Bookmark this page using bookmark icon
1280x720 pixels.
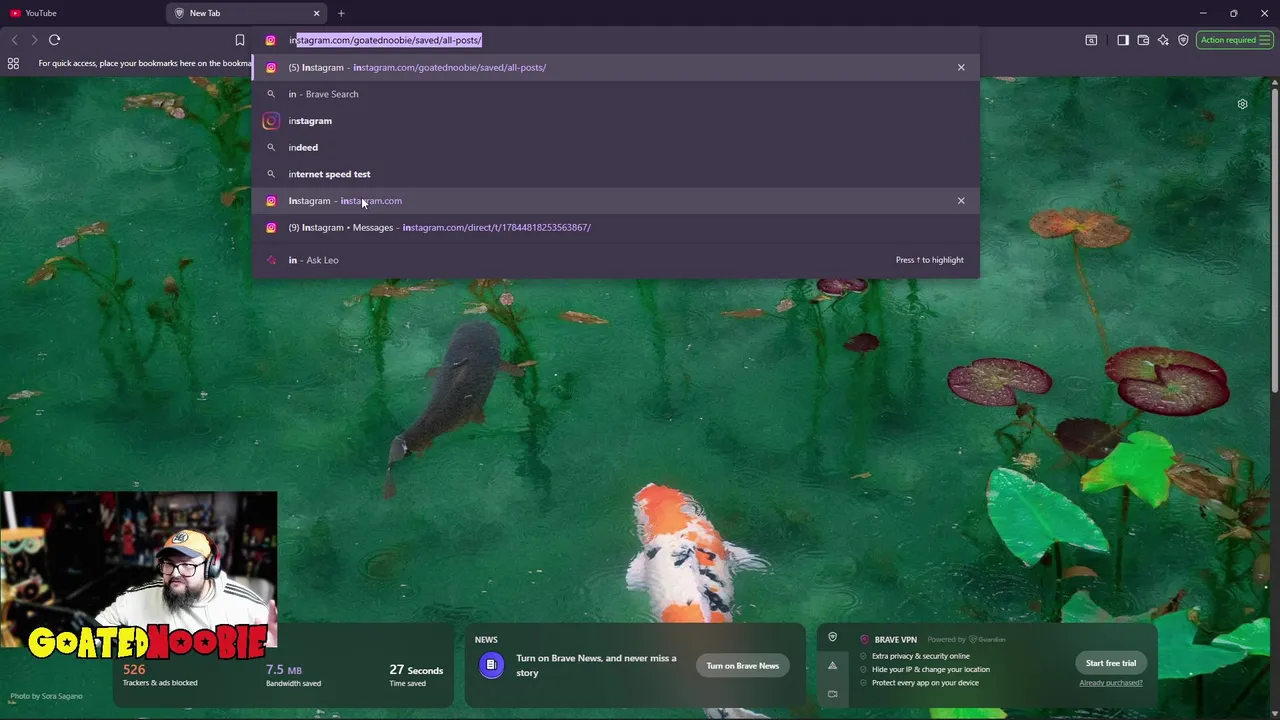[x=240, y=40]
